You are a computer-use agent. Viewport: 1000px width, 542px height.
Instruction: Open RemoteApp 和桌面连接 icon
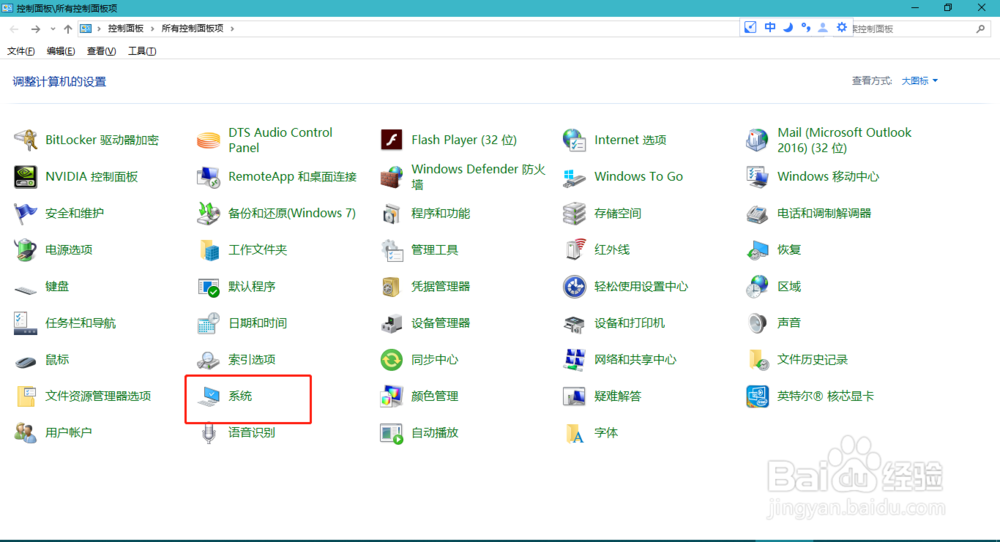click(208, 177)
